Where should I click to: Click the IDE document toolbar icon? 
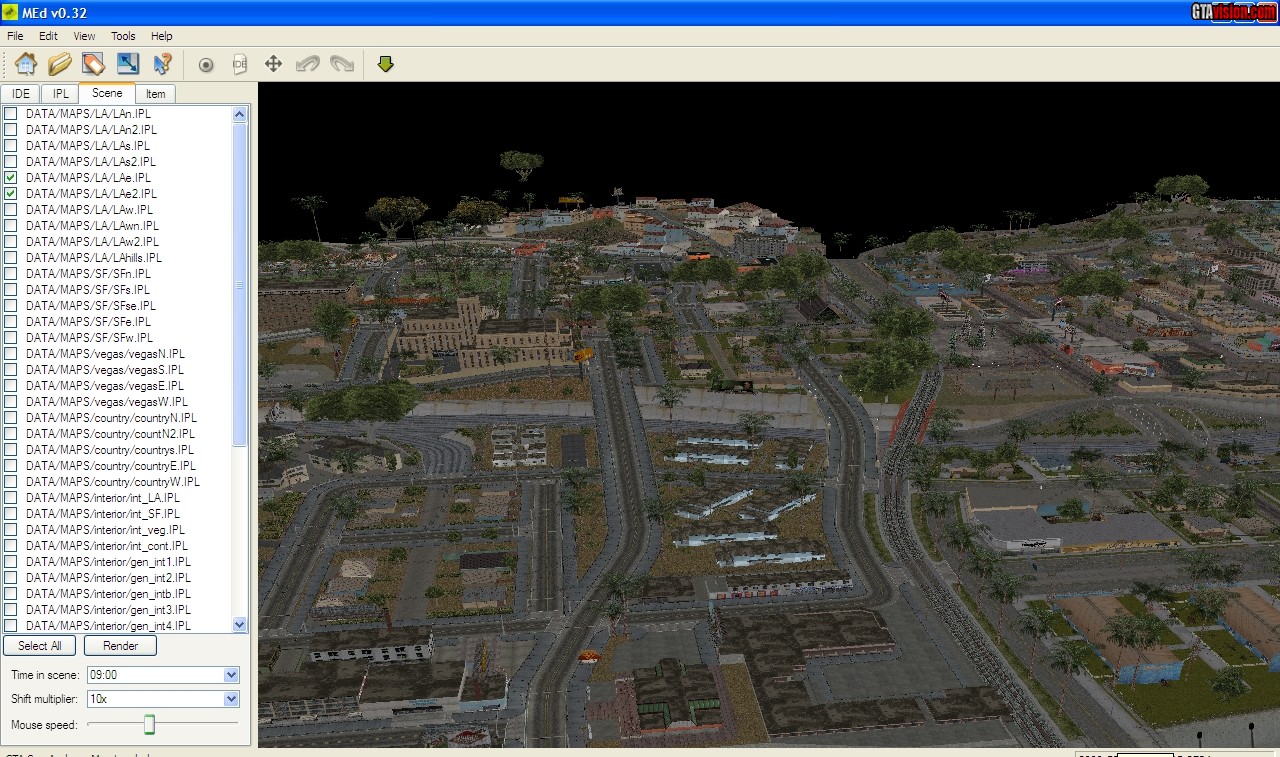[x=239, y=64]
